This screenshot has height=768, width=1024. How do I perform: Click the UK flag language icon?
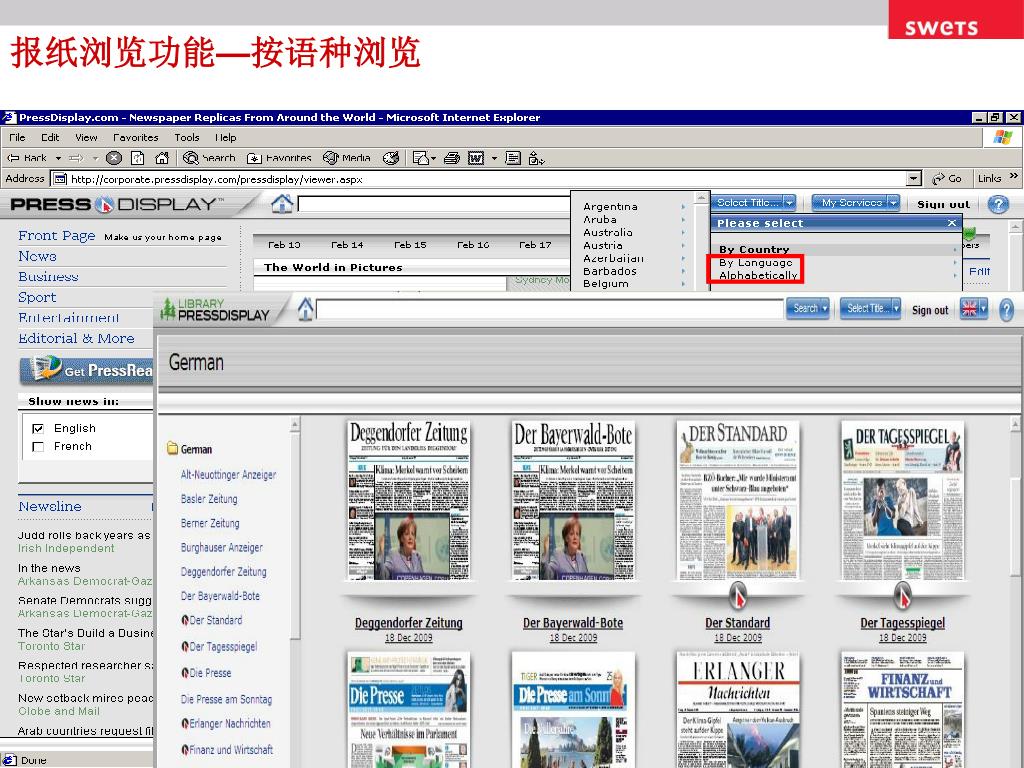click(969, 309)
